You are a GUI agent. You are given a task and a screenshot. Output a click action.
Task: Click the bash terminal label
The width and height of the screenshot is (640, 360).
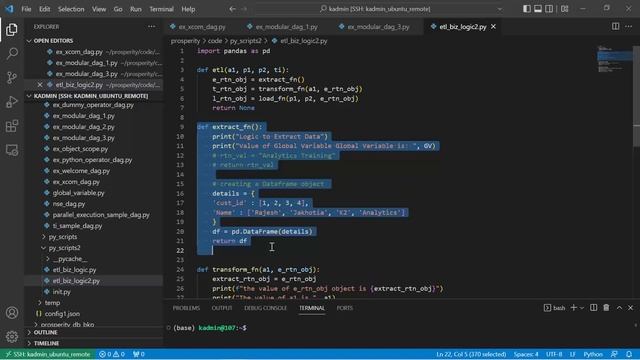point(555,308)
